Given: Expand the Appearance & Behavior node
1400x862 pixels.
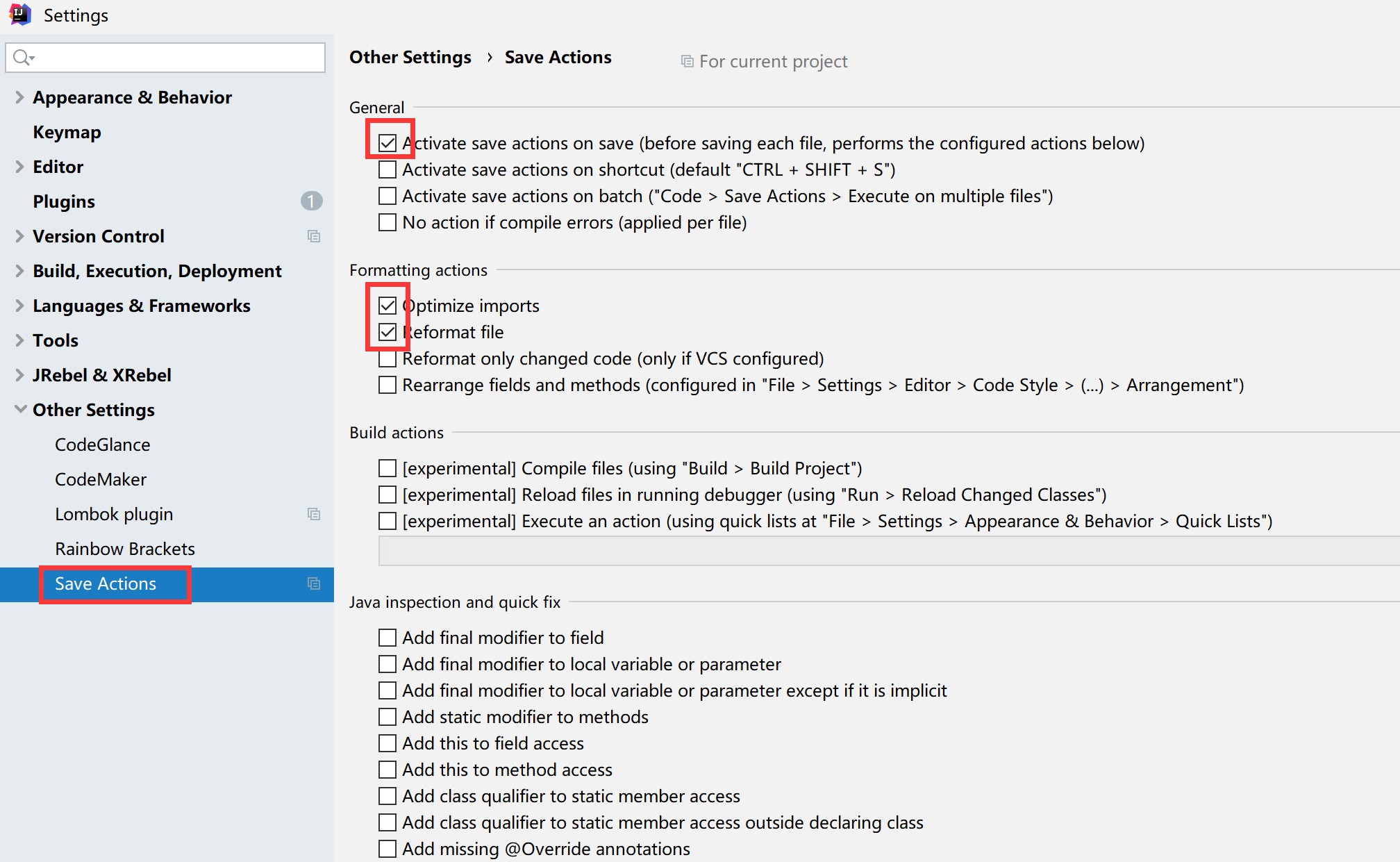Looking at the screenshot, I should tap(19, 97).
